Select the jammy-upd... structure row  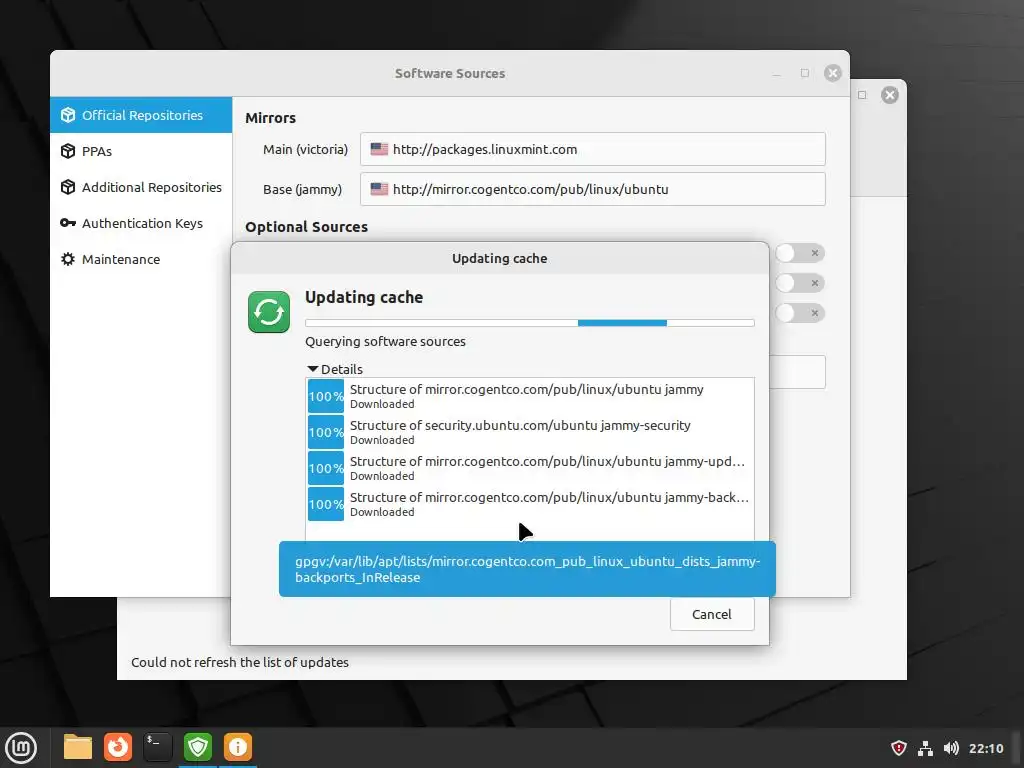coord(530,468)
